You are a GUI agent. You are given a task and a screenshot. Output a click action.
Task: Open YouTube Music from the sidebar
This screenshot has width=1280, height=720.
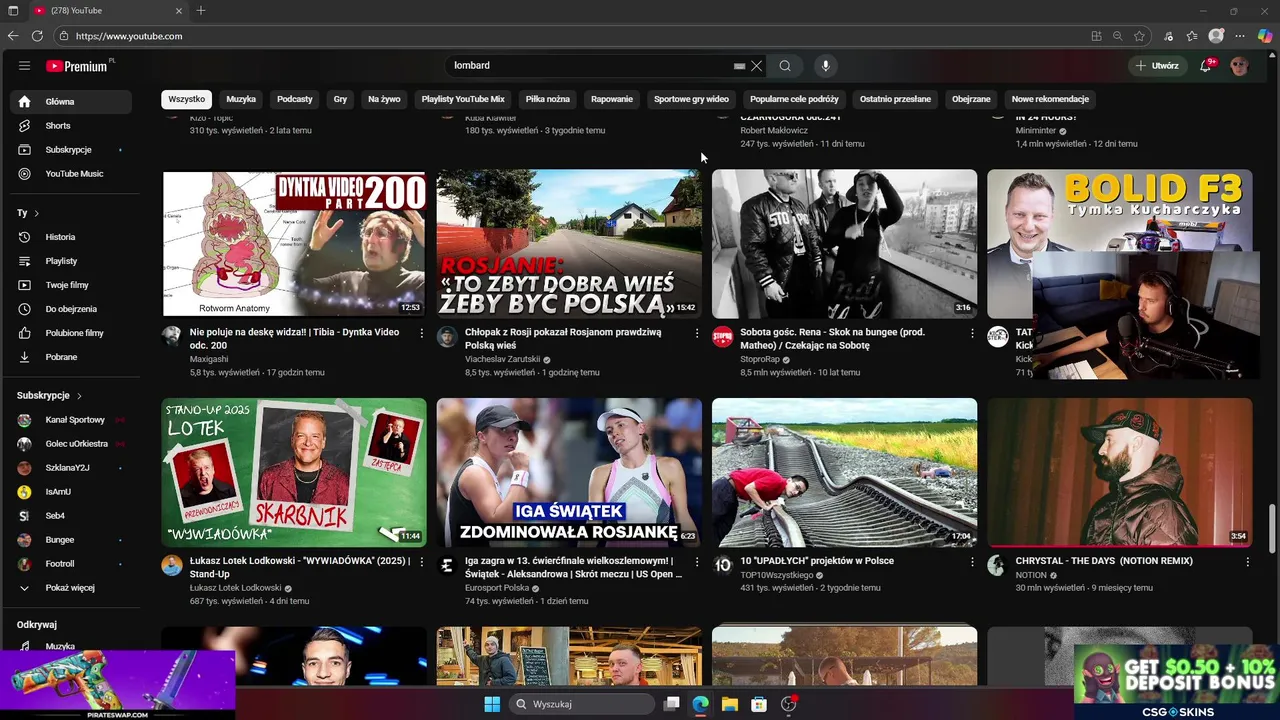tap(70, 174)
